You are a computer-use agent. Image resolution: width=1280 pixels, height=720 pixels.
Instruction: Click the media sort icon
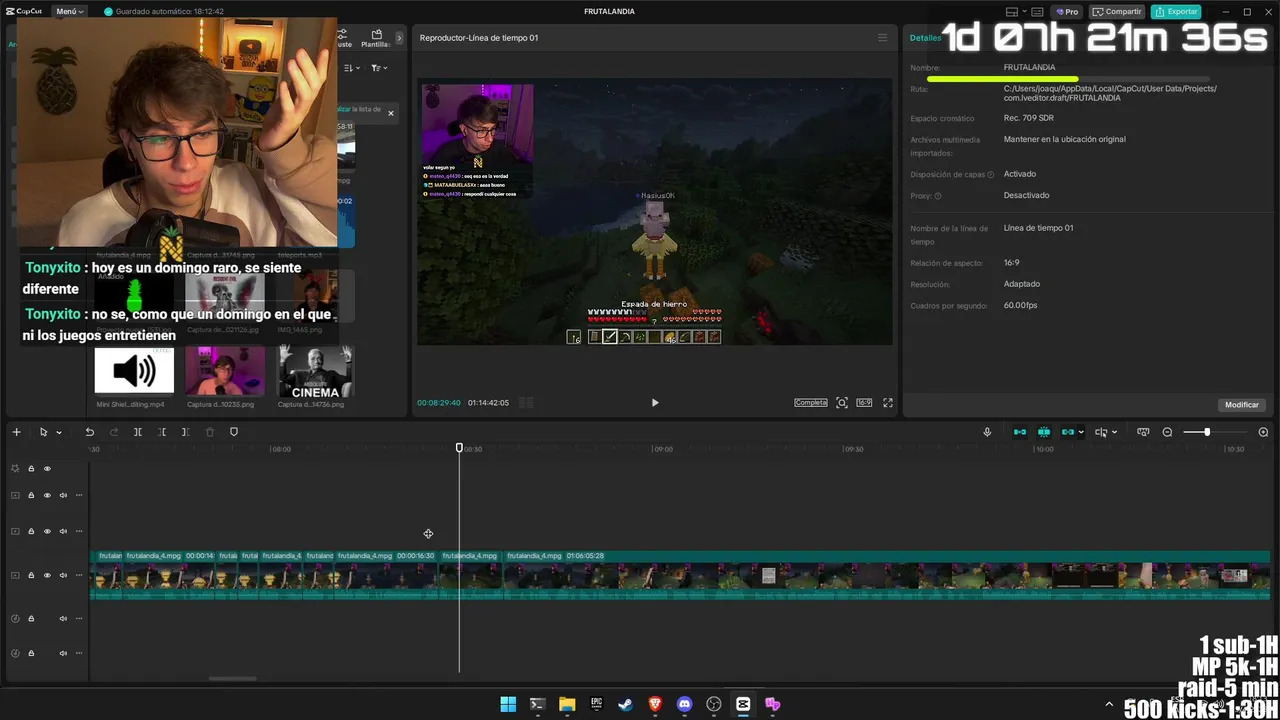[351, 68]
